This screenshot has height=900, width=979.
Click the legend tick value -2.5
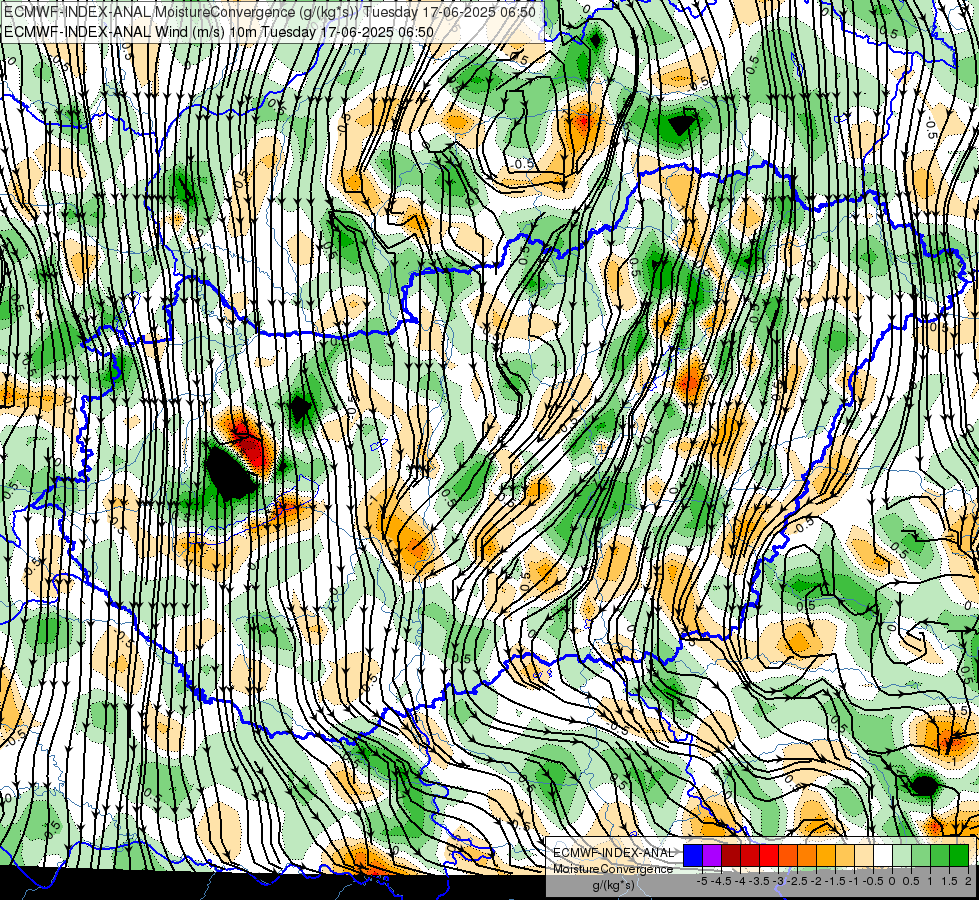(x=799, y=881)
